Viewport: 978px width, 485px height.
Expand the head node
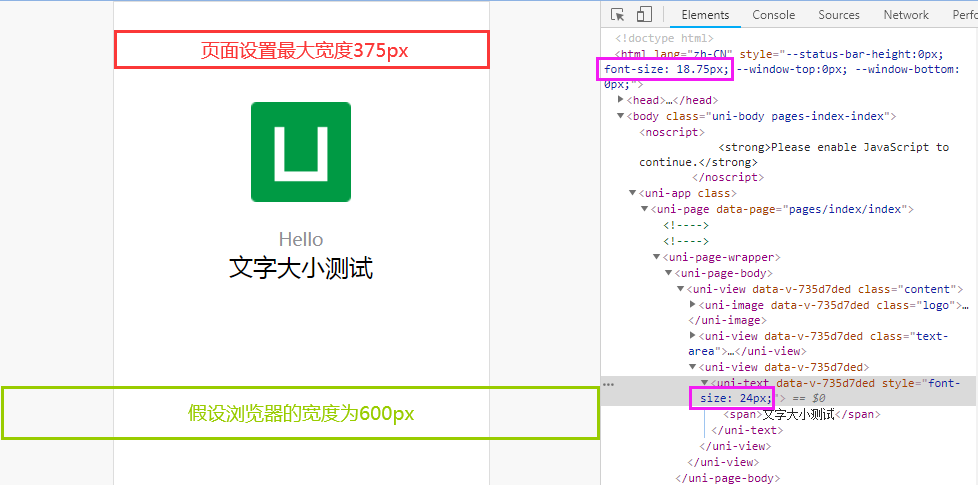[x=621, y=100]
